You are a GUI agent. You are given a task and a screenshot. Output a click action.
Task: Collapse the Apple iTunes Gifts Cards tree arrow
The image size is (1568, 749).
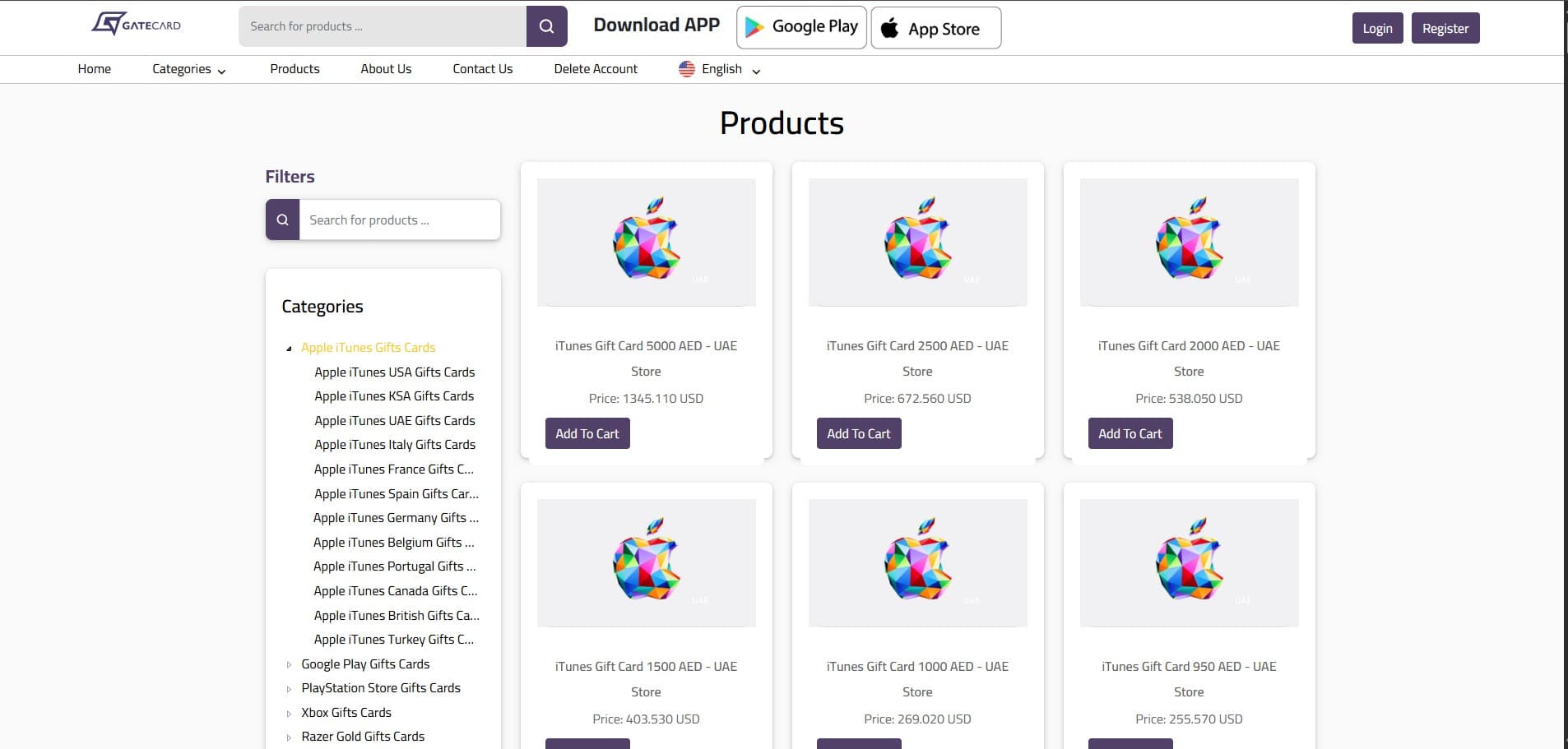289,349
